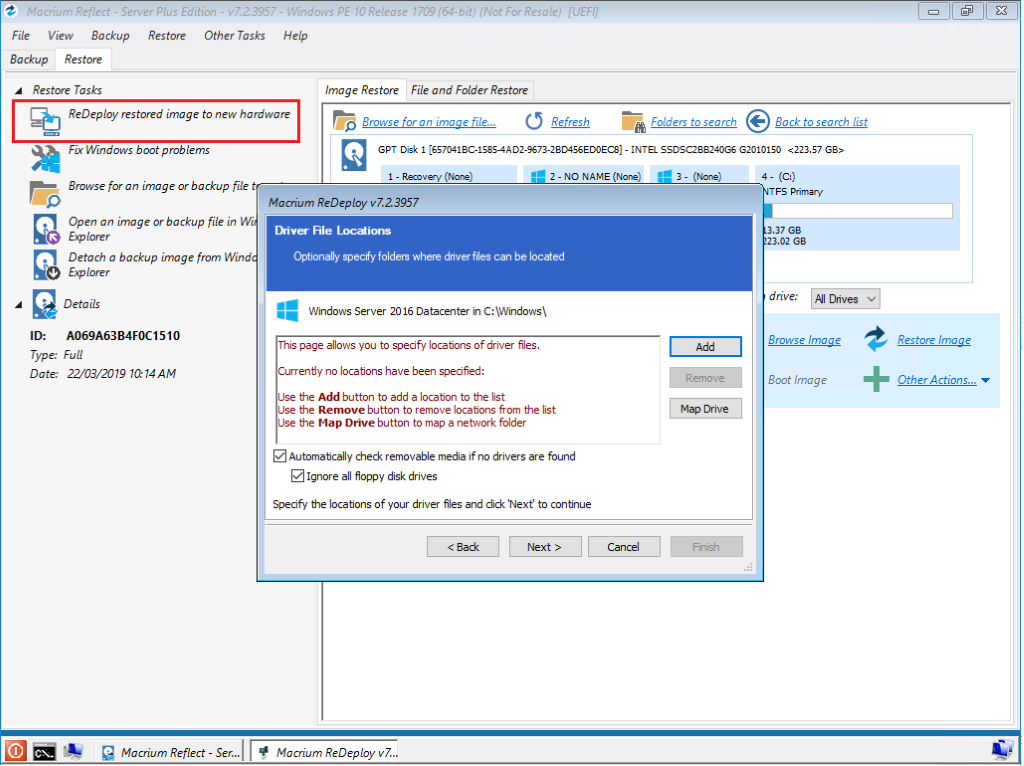Click the ReDeploy restored image icon
This screenshot has width=1024, height=766.
pos(45,121)
